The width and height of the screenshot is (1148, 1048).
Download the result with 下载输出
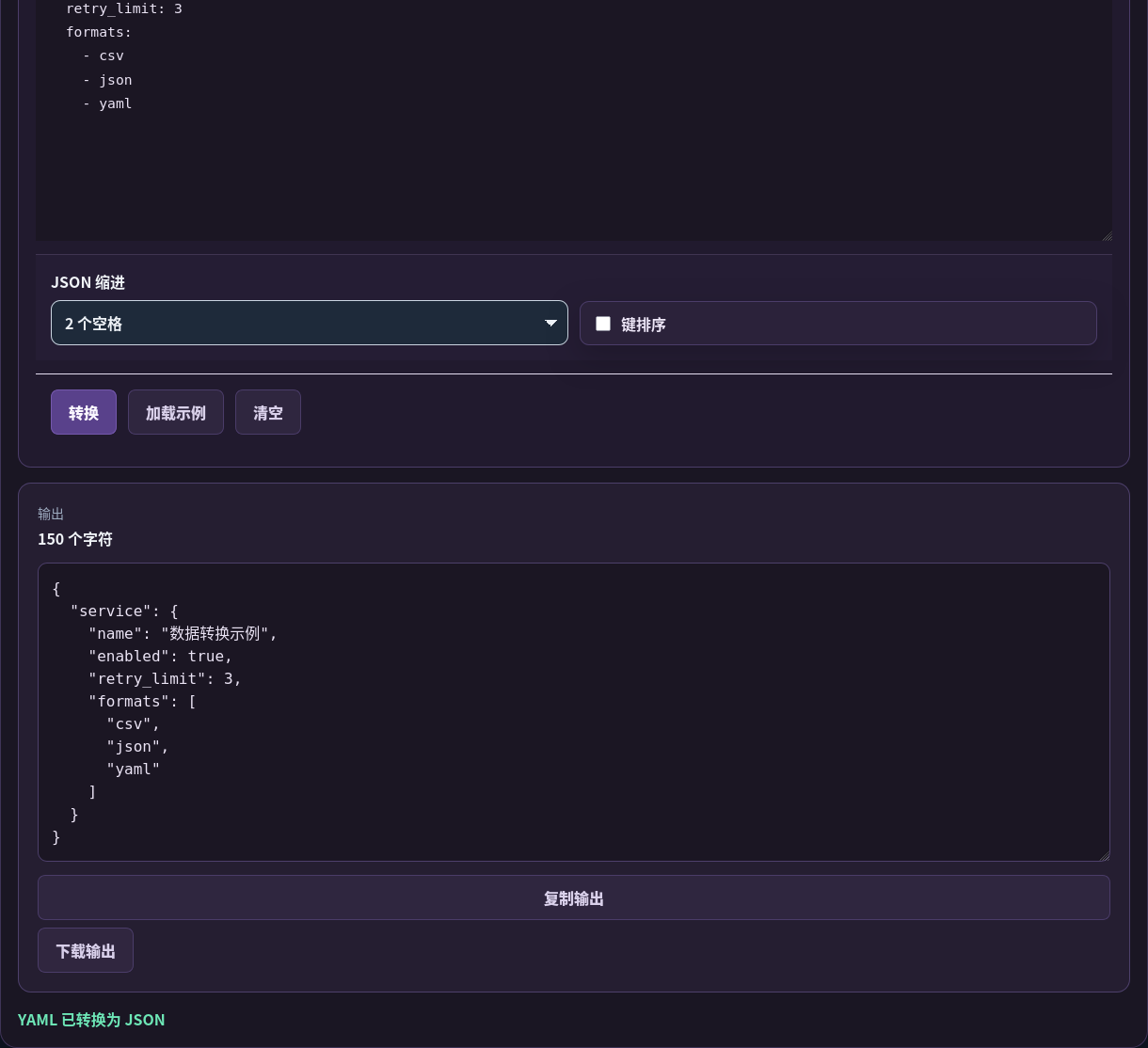tap(86, 950)
